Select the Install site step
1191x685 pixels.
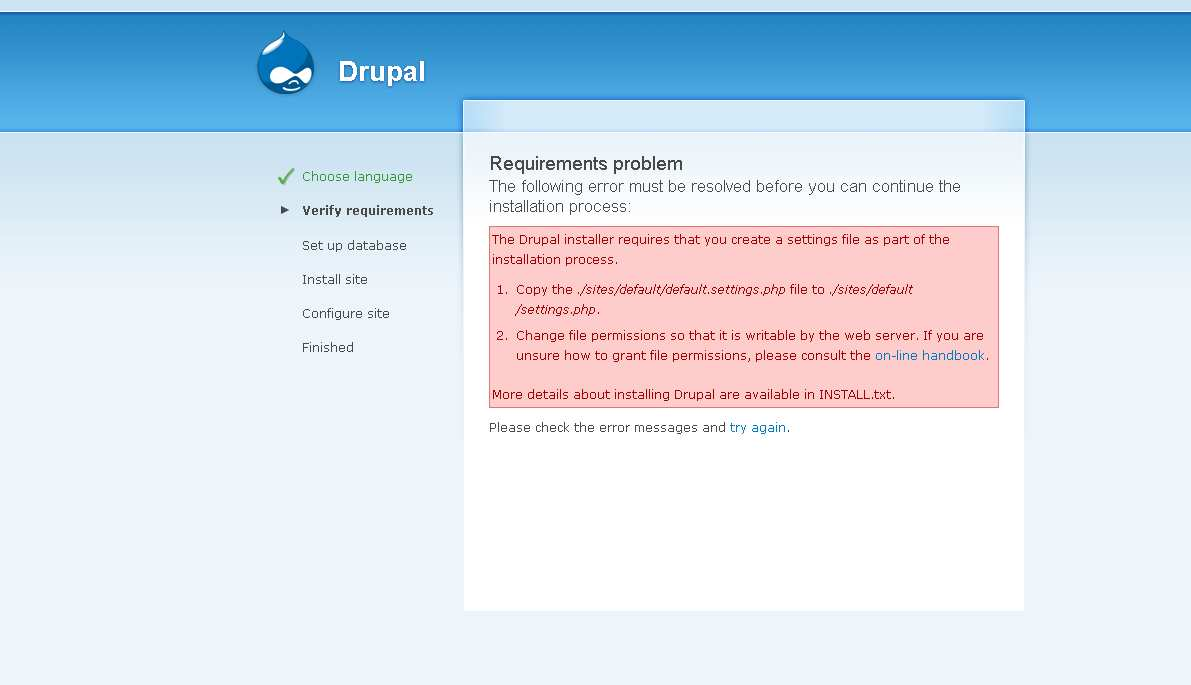point(334,279)
